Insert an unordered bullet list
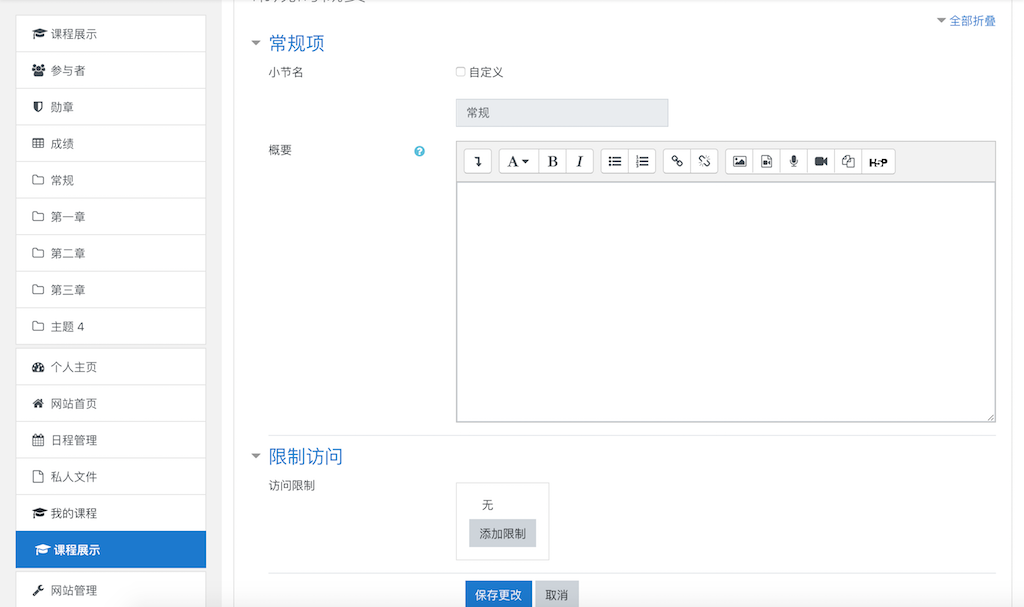The image size is (1024, 607). (615, 161)
